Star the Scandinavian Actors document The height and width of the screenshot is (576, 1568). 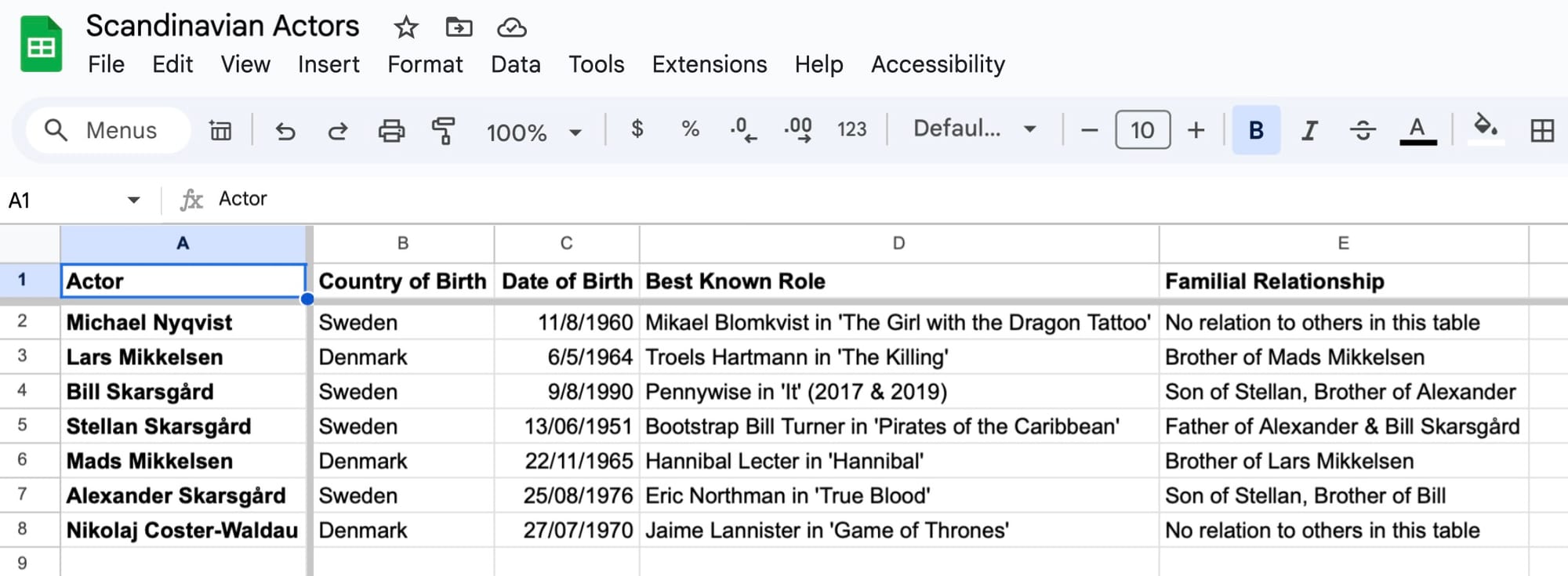(405, 28)
